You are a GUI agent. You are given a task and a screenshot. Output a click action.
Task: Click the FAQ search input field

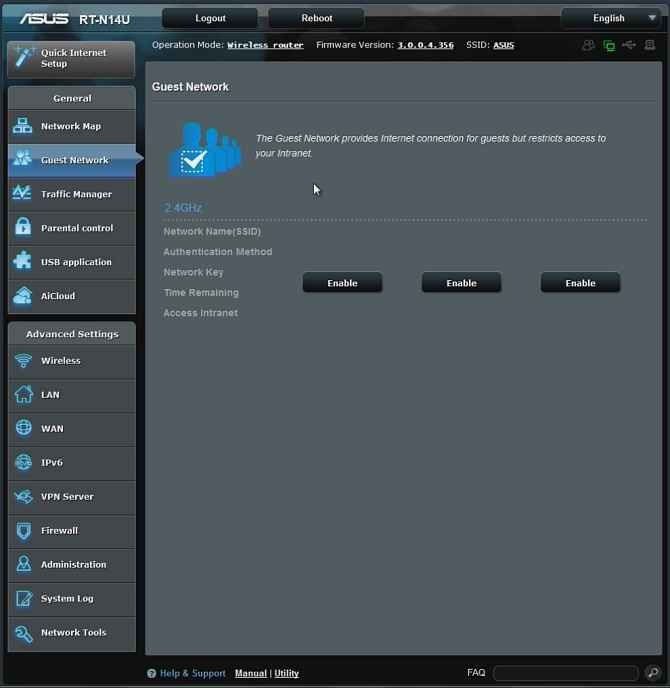pyautogui.click(x=566, y=673)
